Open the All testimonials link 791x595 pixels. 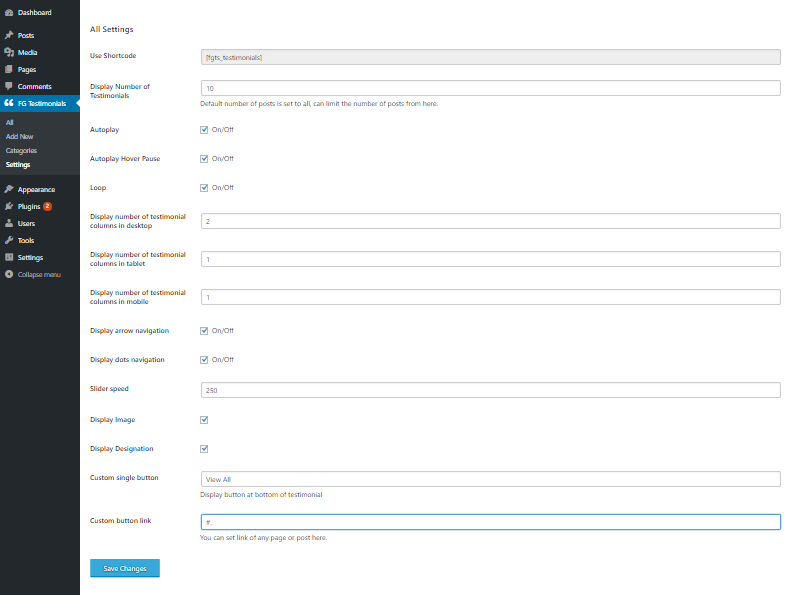point(9,122)
